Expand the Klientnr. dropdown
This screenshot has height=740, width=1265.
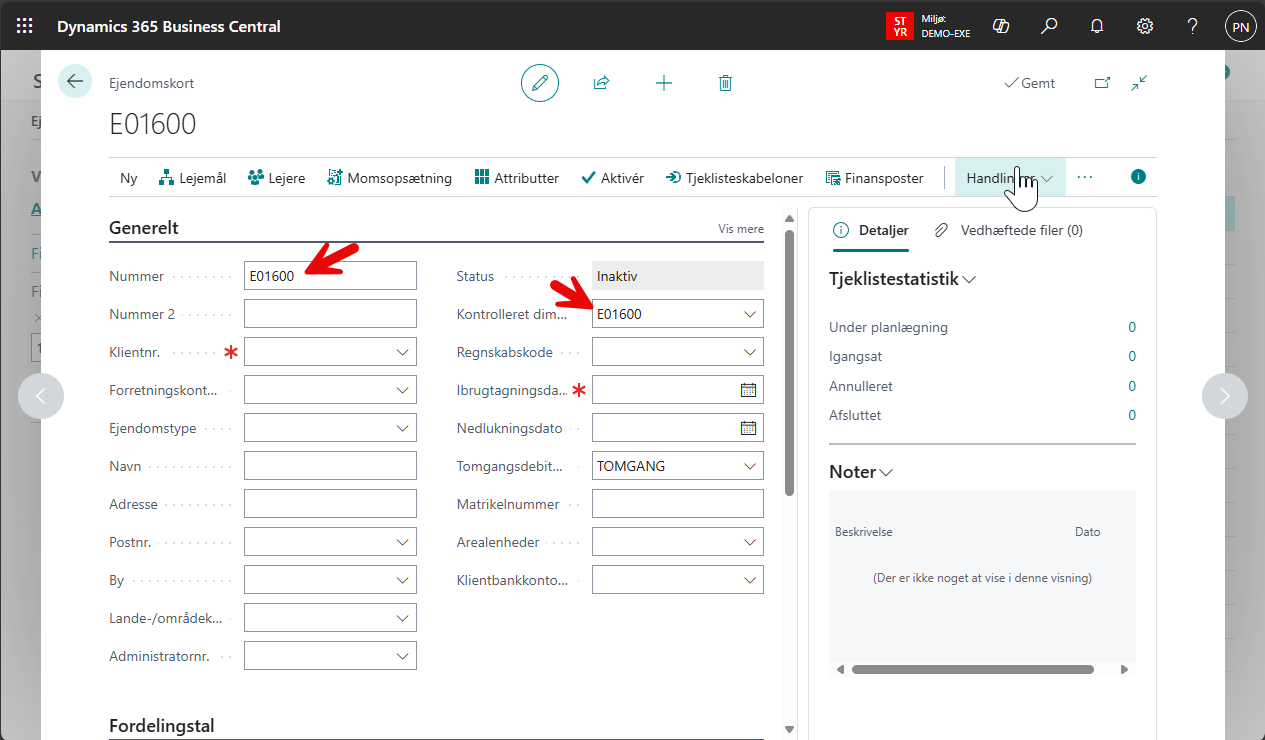coord(402,352)
